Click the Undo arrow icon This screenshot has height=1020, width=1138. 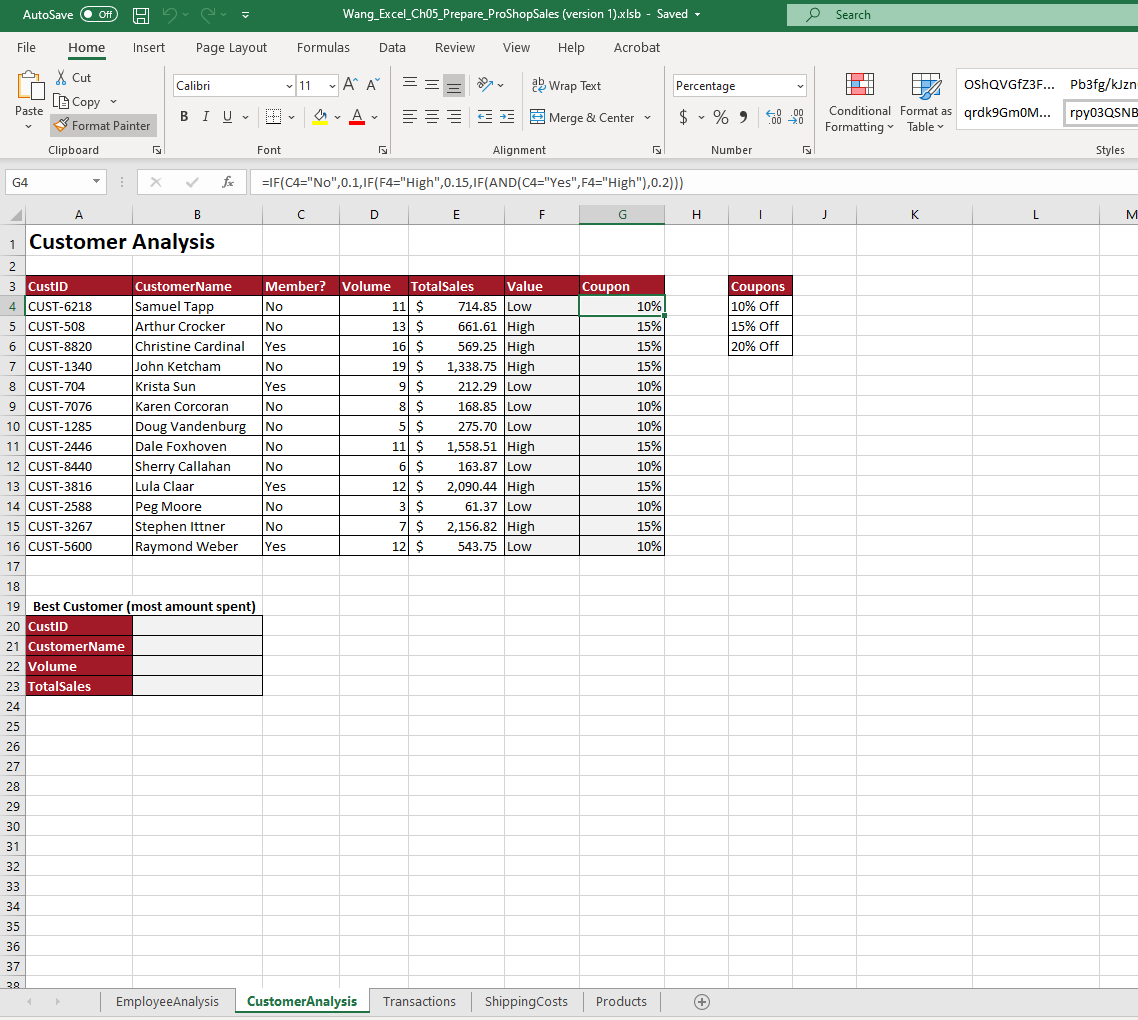[x=170, y=15]
